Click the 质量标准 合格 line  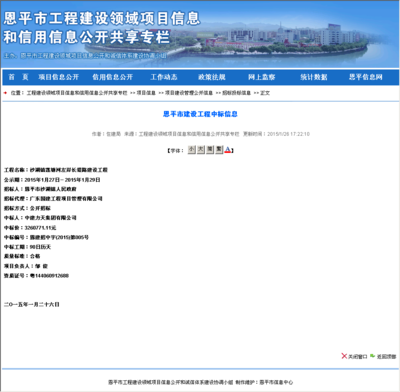click(x=22, y=256)
